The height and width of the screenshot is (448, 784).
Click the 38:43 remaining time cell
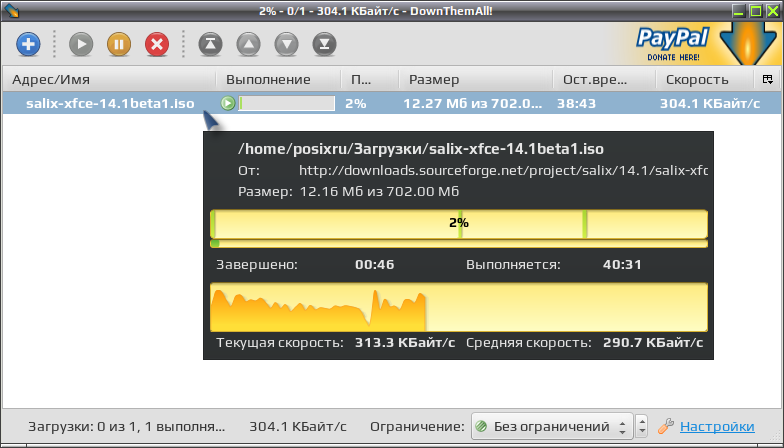tap(576, 104)
